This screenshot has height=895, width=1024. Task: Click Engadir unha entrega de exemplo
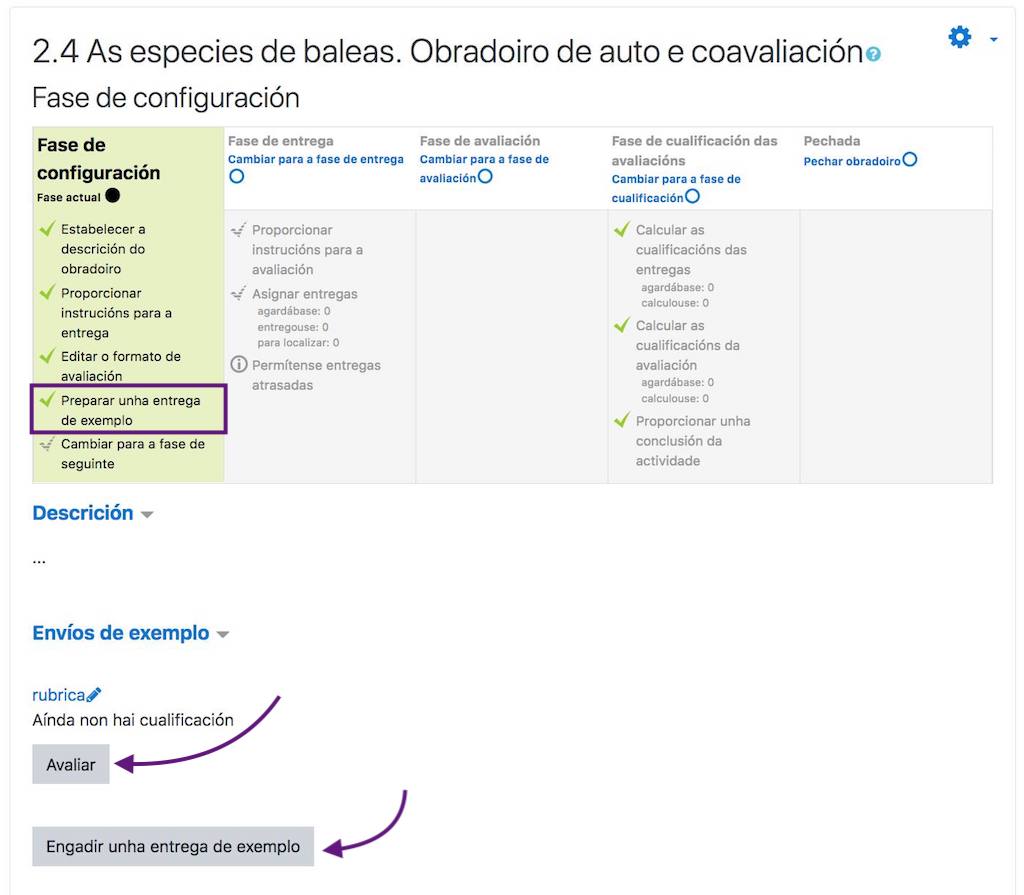click(172, 846)
